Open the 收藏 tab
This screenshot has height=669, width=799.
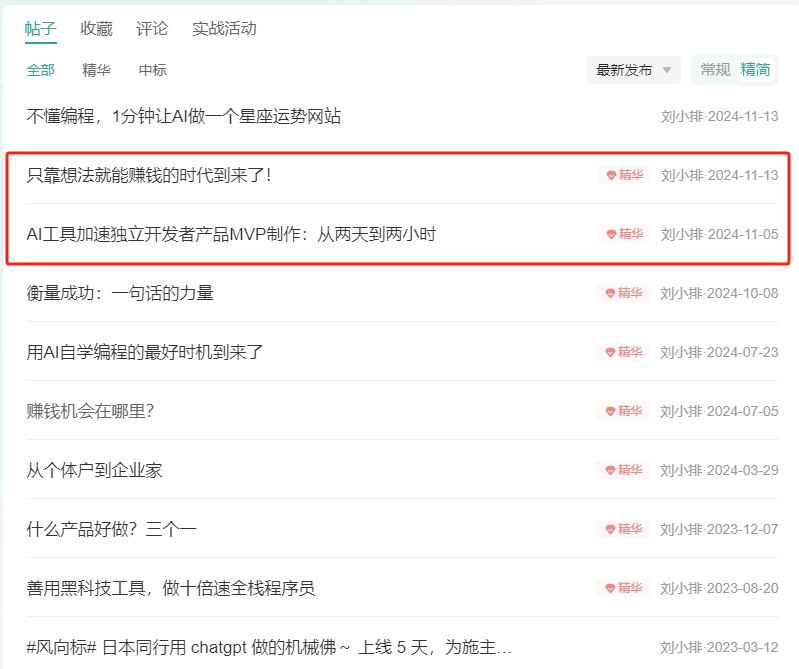[x=96, y=29]
